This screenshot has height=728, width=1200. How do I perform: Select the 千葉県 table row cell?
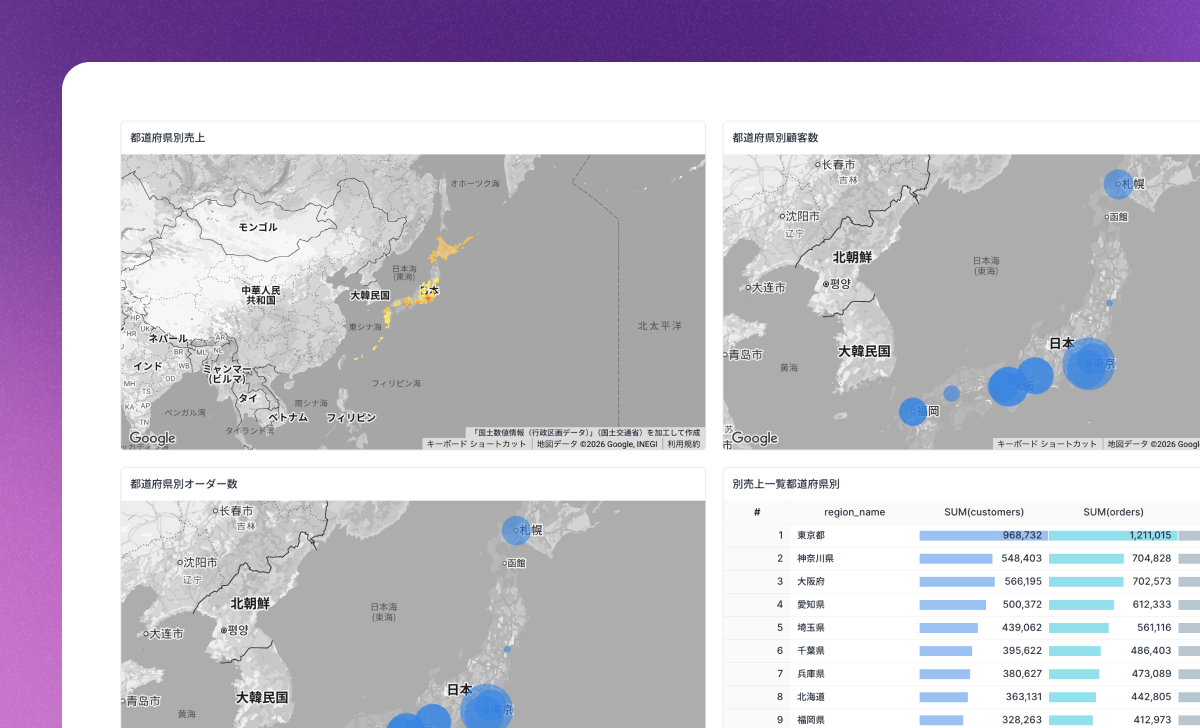[811, 650]
